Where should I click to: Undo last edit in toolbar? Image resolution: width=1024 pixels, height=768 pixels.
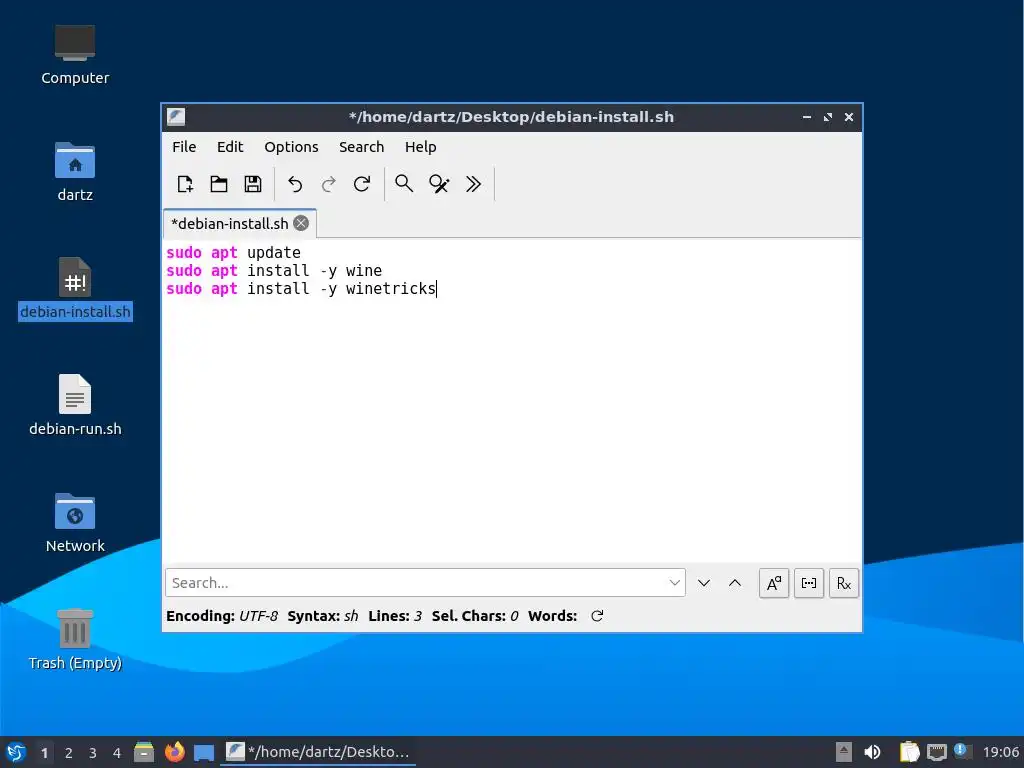pyautogui.click(x=295, y=184)
